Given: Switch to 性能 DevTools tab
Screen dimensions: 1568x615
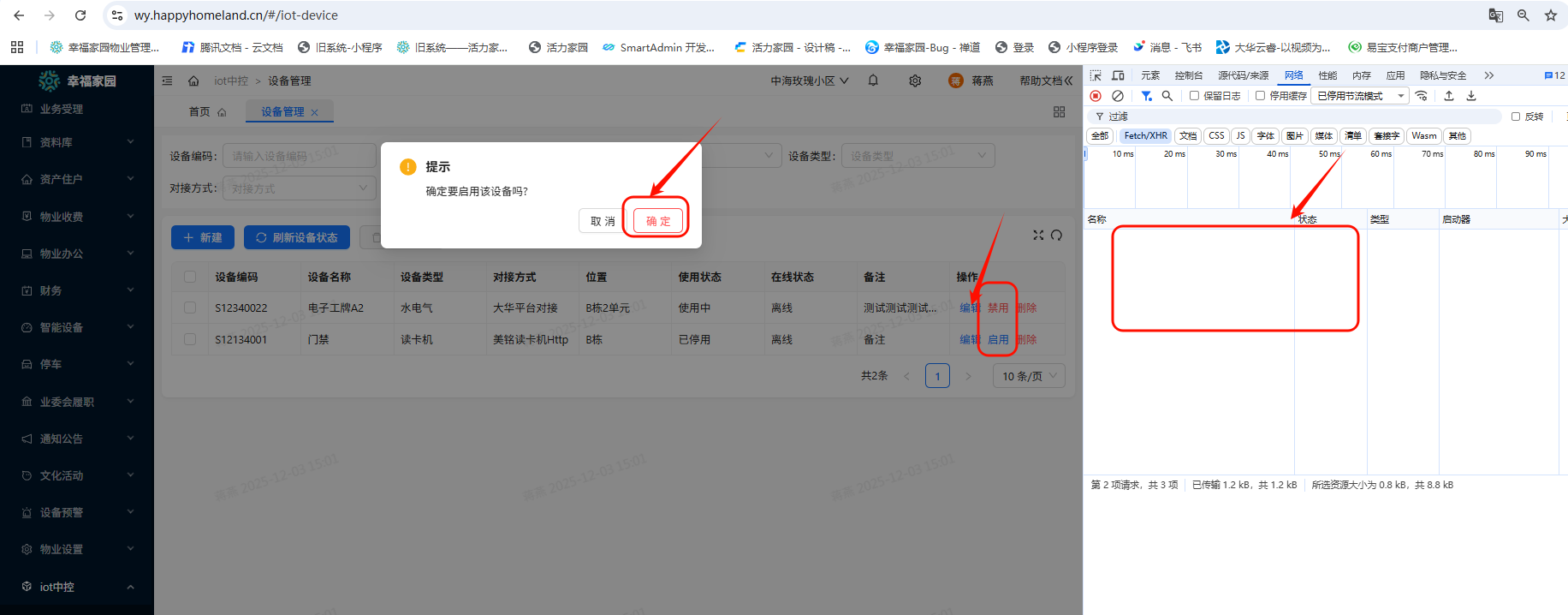Looking at the screenshot, I should coord(1327,75).
